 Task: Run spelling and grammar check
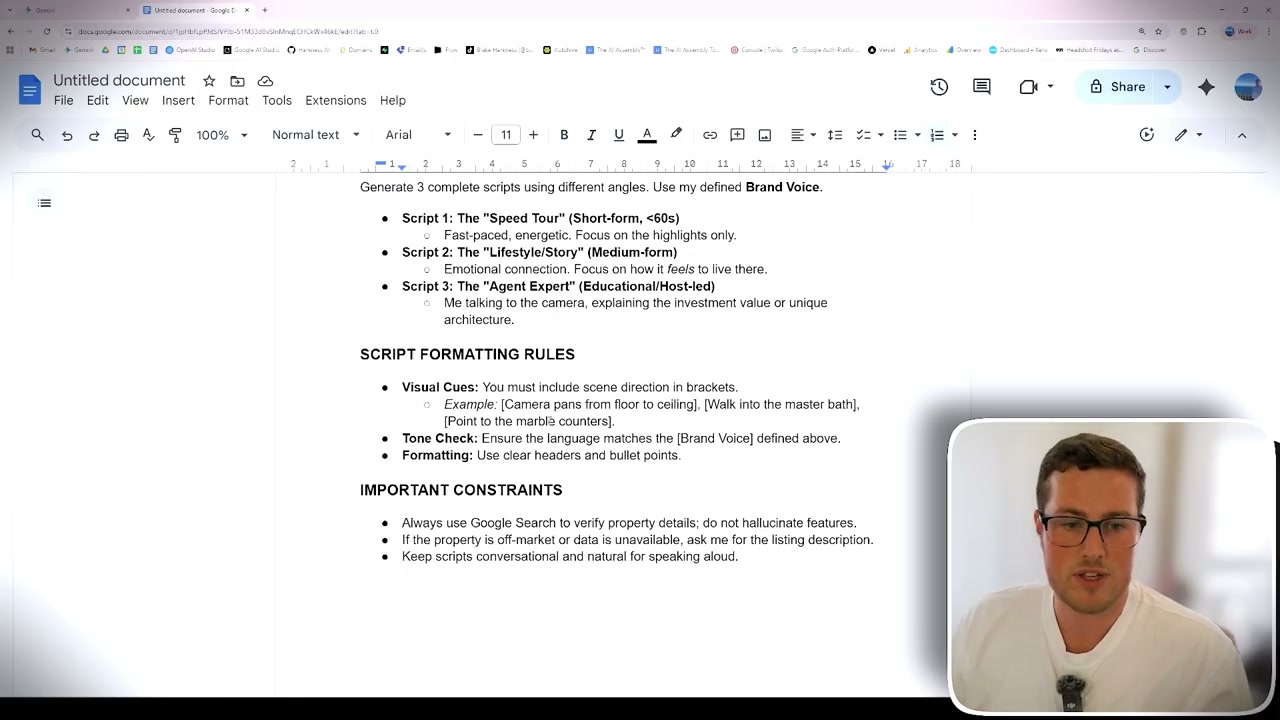click(x=148, y=135)
